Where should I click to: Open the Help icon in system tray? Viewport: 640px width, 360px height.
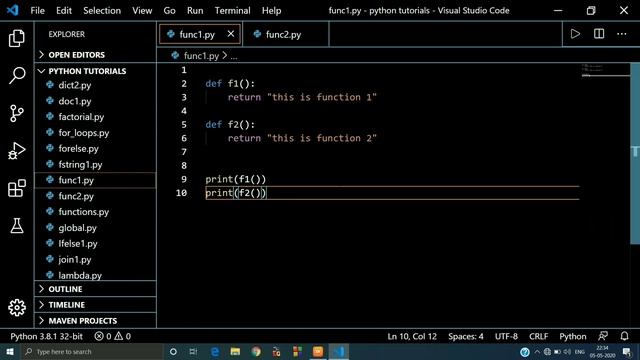525,351
